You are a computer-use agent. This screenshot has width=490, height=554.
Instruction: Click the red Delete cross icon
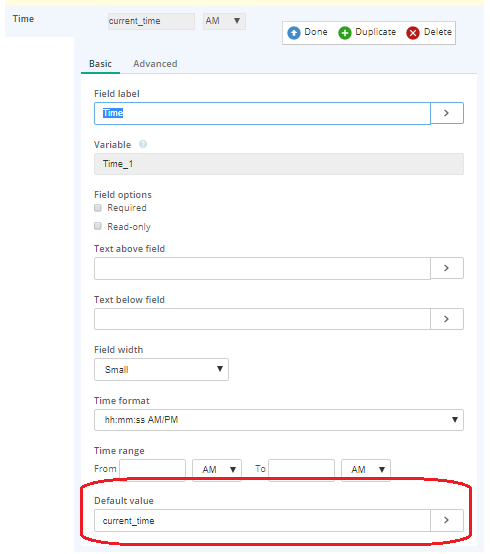(413, 33)
